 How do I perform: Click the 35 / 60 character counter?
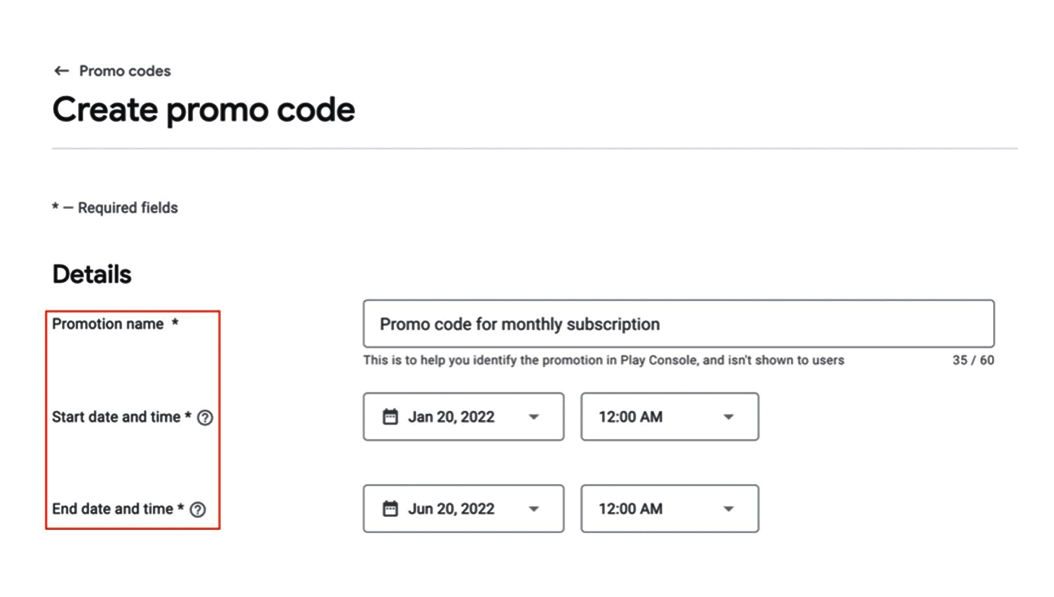[x=973, y=360]
